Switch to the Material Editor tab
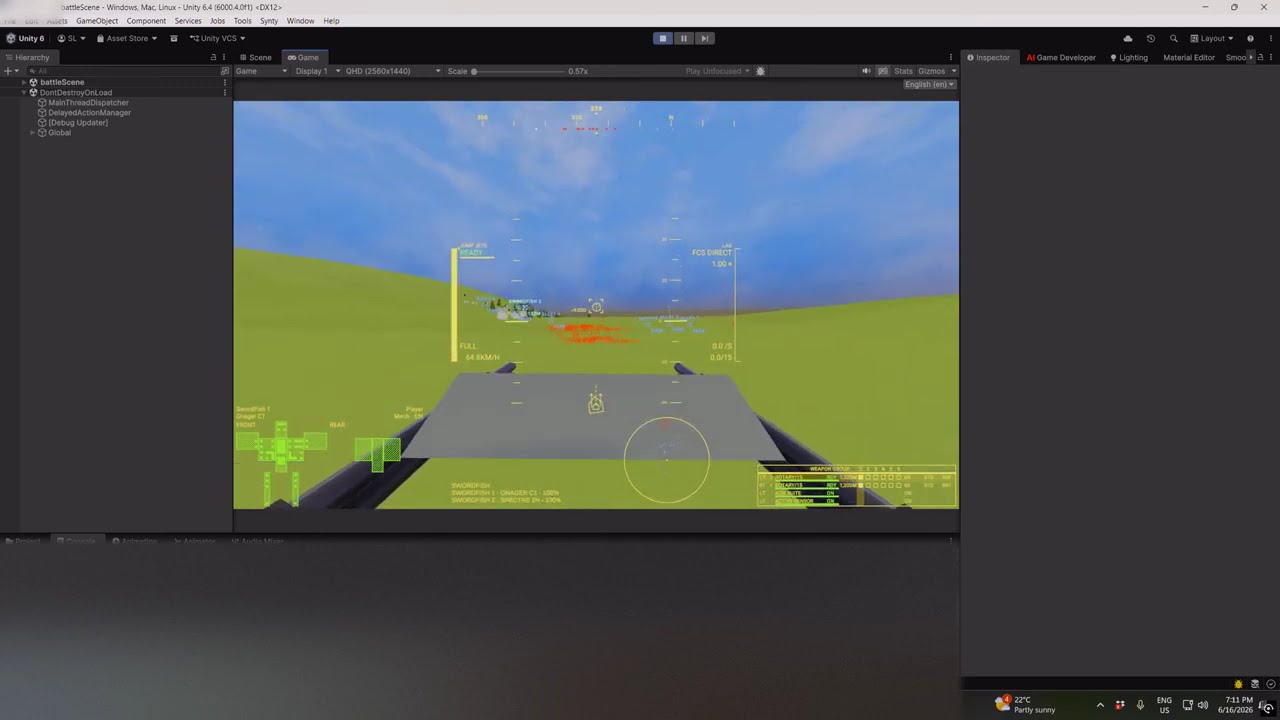The image size is (1280, 720). pos(1188,57)
